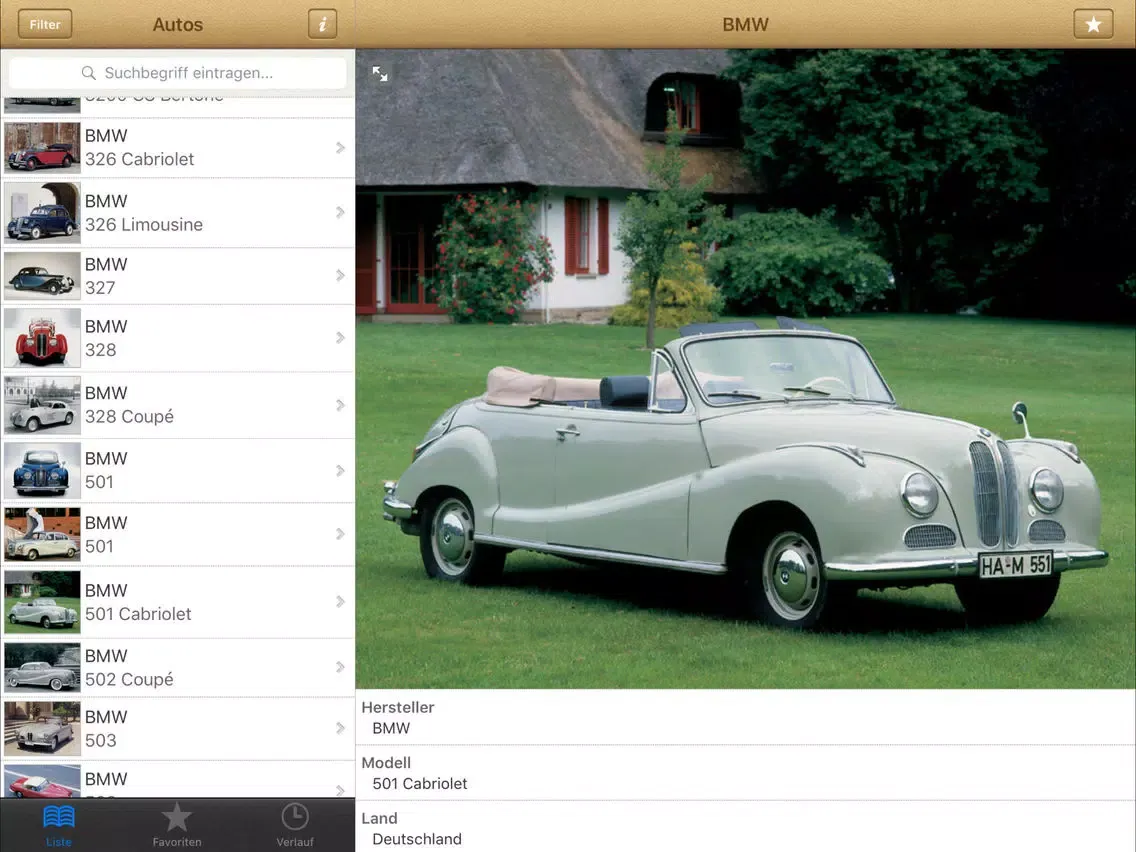
Task: Open the info button beside Autos
Action: click(x=322, y=24)
